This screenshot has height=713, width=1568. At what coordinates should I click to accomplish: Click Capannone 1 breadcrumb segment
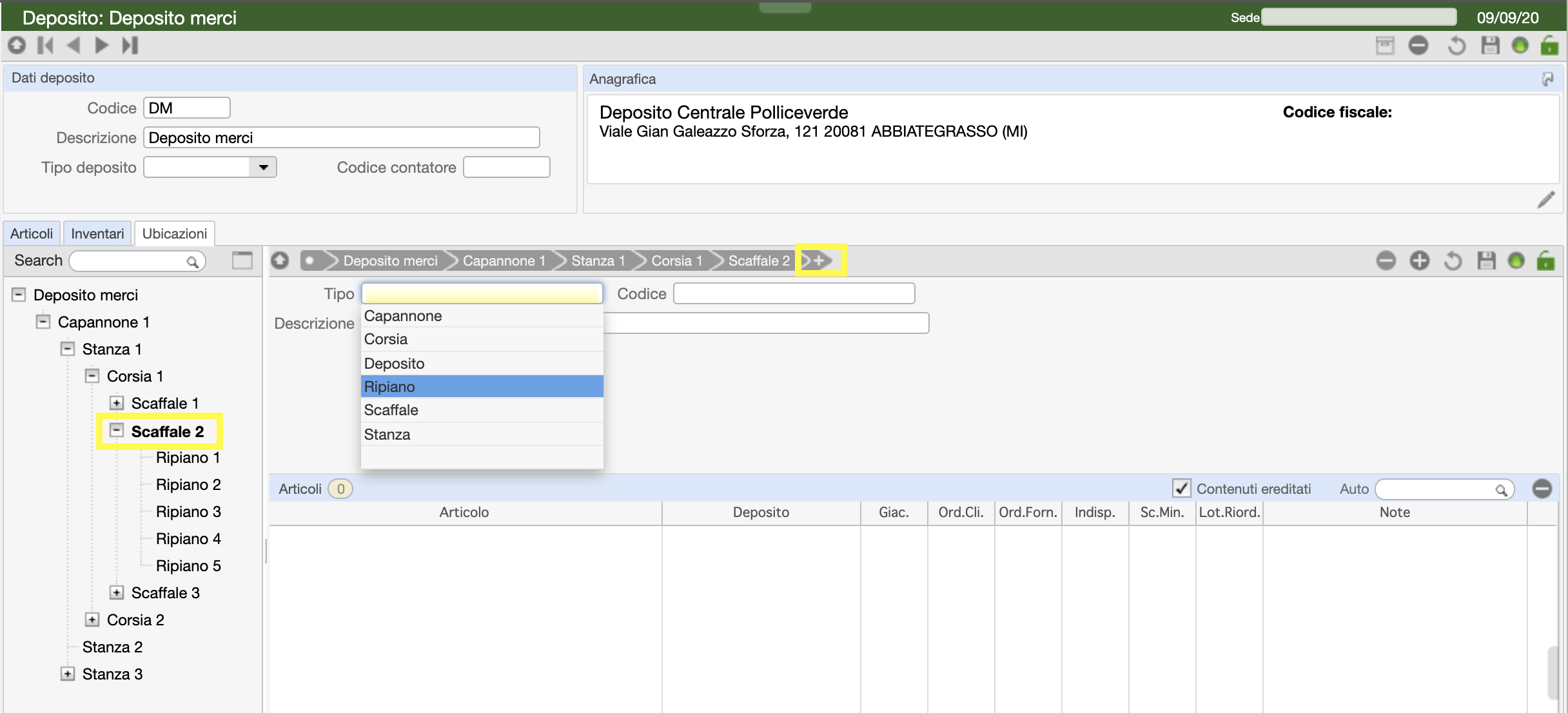504,260
